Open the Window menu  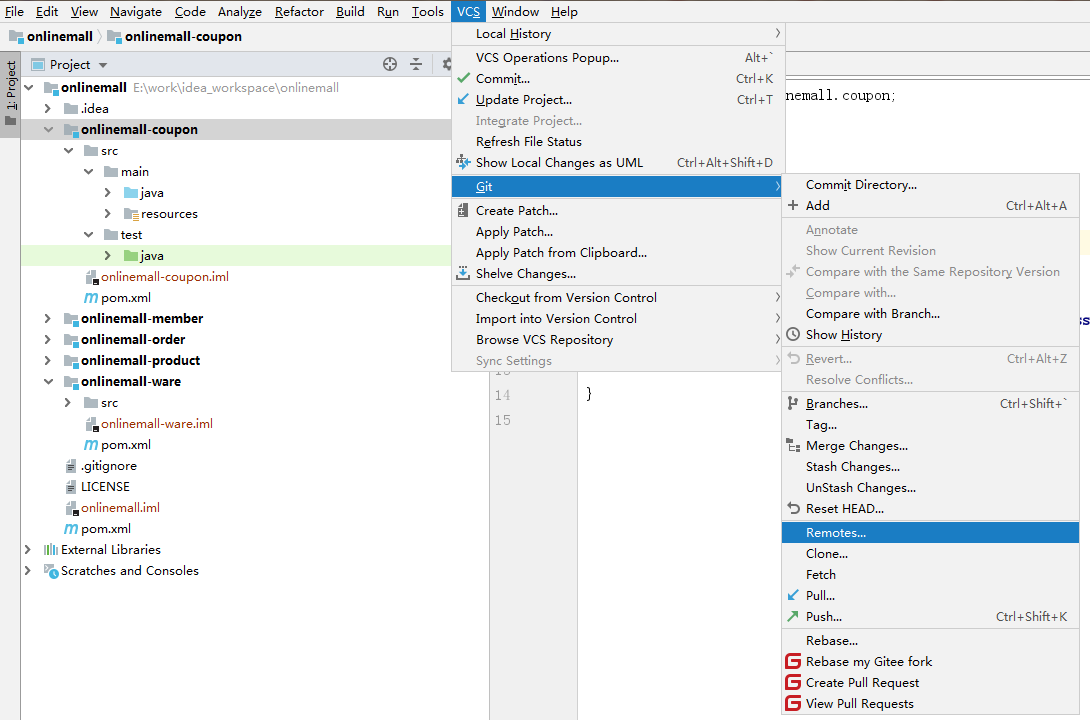(x=515, y=12)
